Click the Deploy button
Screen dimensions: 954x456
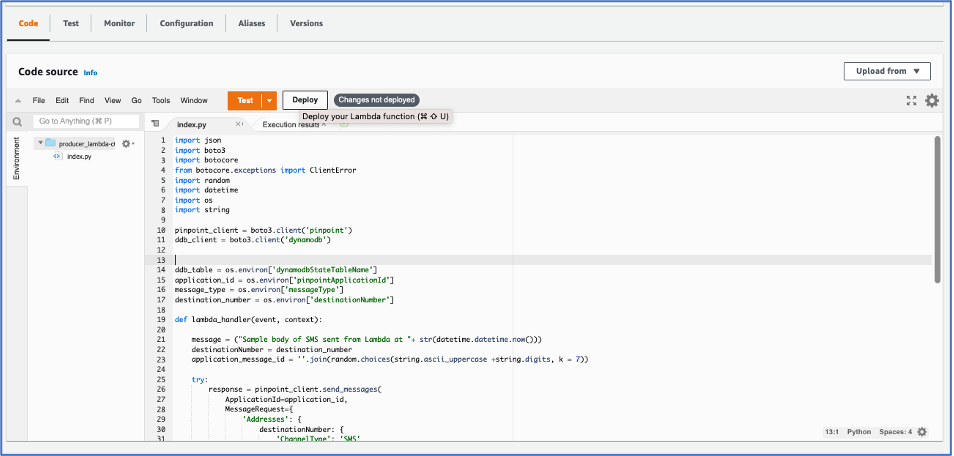point(305,100)
